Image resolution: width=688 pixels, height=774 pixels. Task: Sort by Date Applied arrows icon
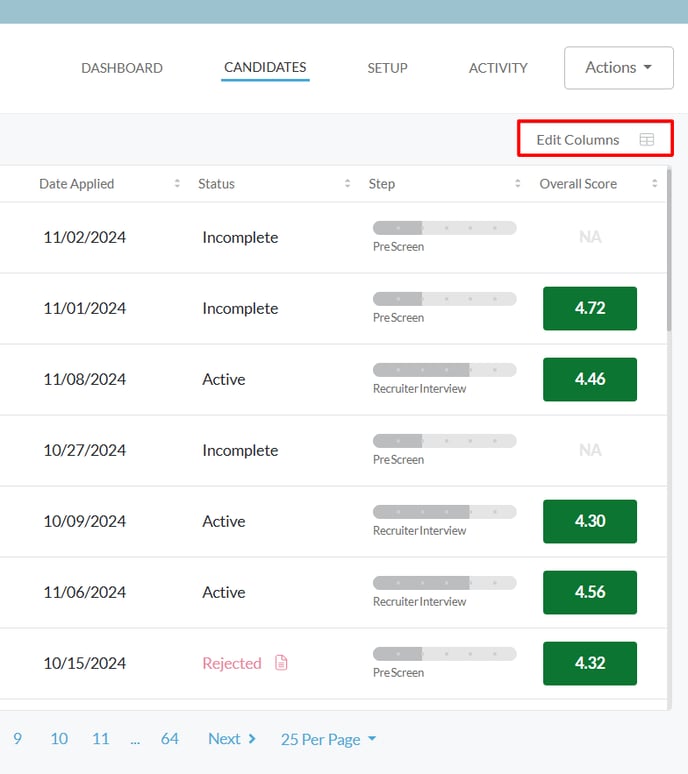tap(177, 184)
